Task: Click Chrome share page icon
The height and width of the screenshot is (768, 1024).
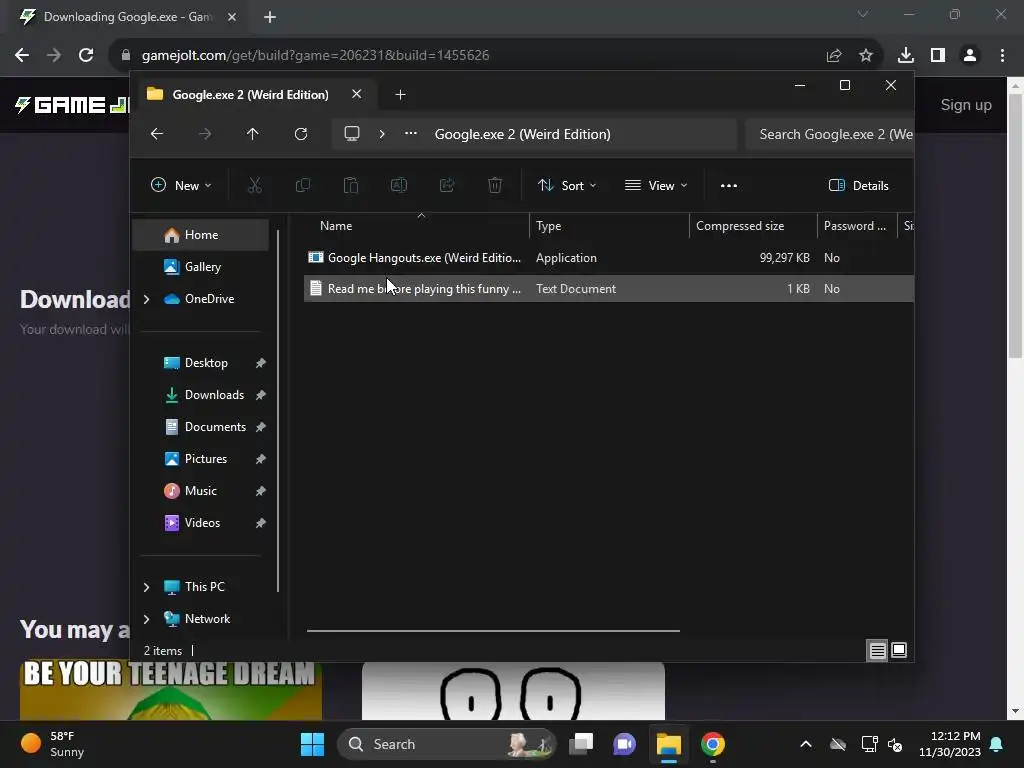Action: 834,56
